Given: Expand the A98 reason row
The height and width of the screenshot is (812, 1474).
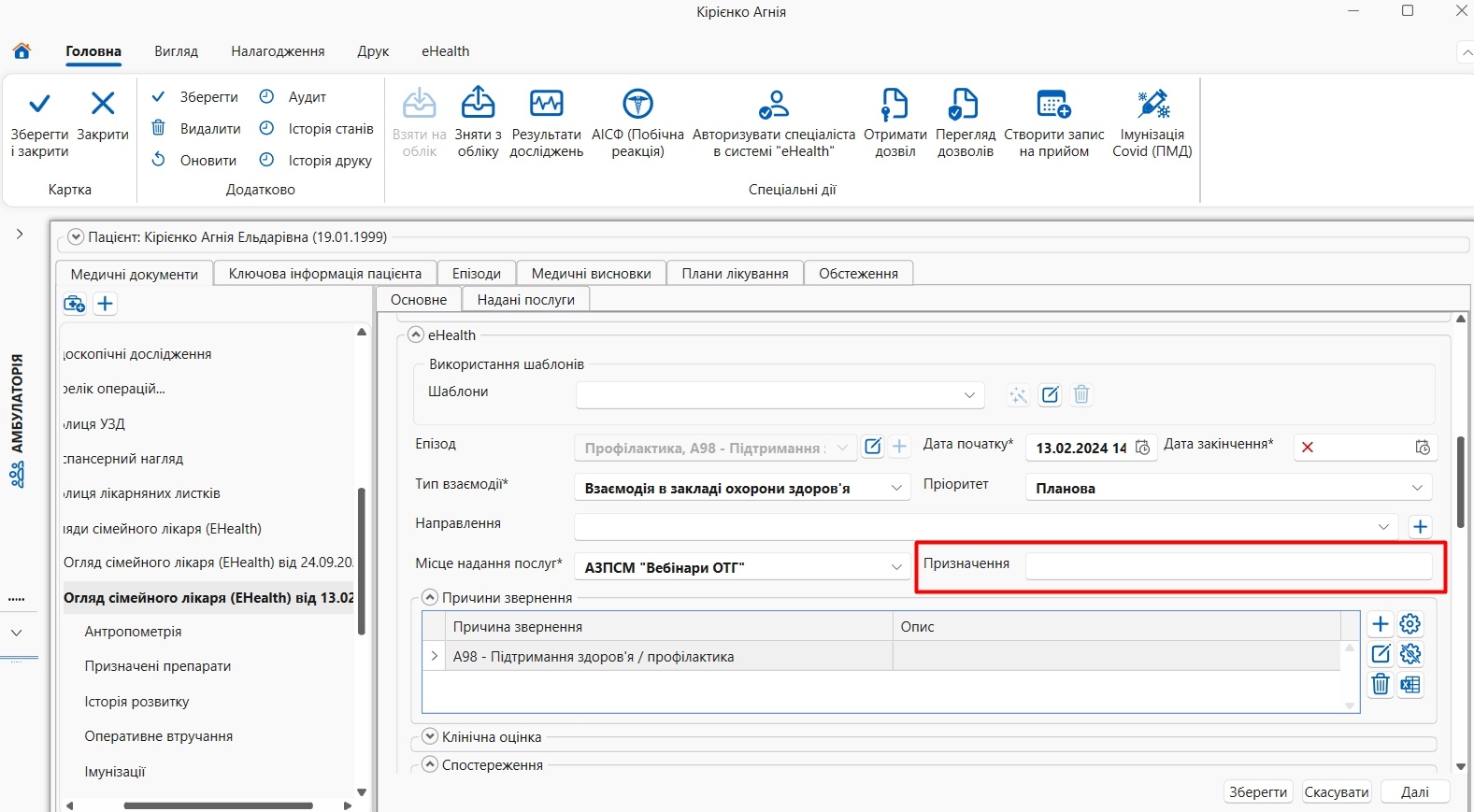Looking at the screenshot, I should tap(435, 656).
